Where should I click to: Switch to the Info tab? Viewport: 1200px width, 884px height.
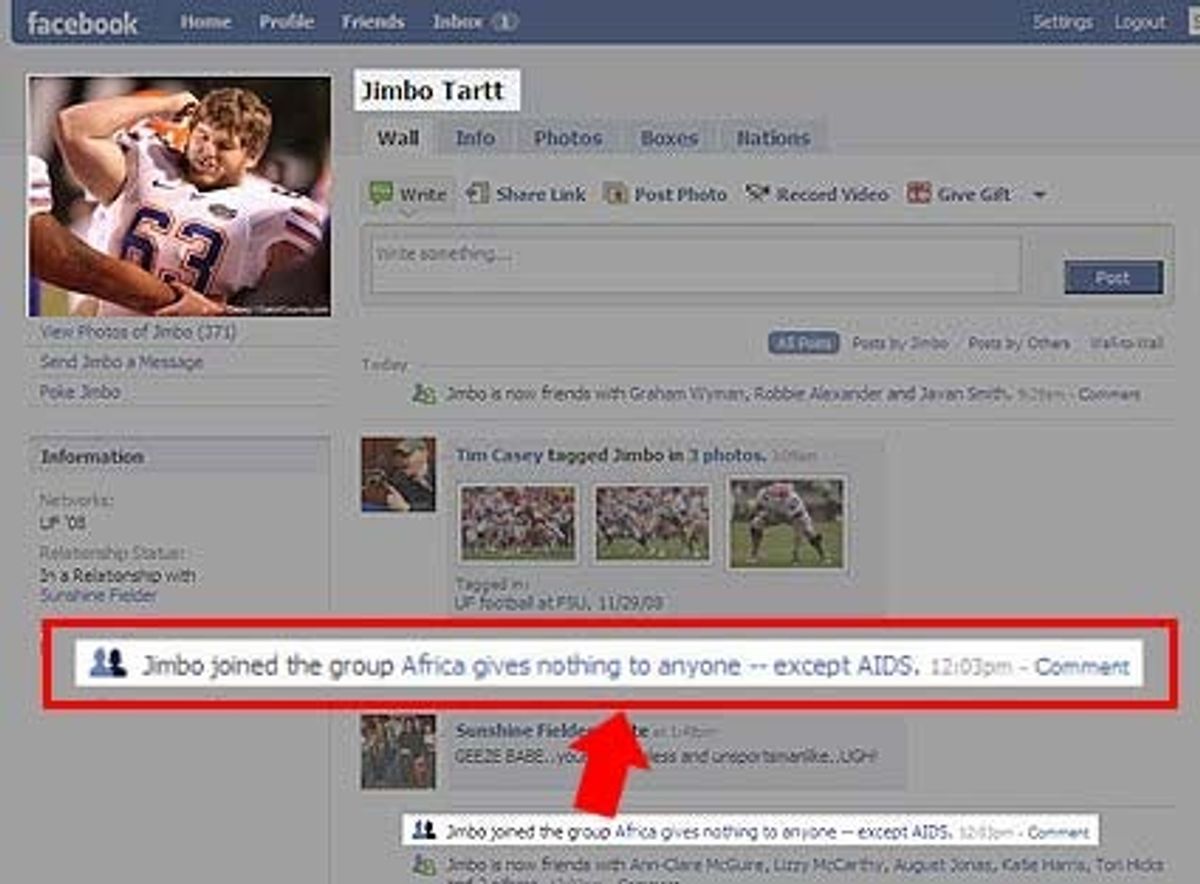(474, 138)
